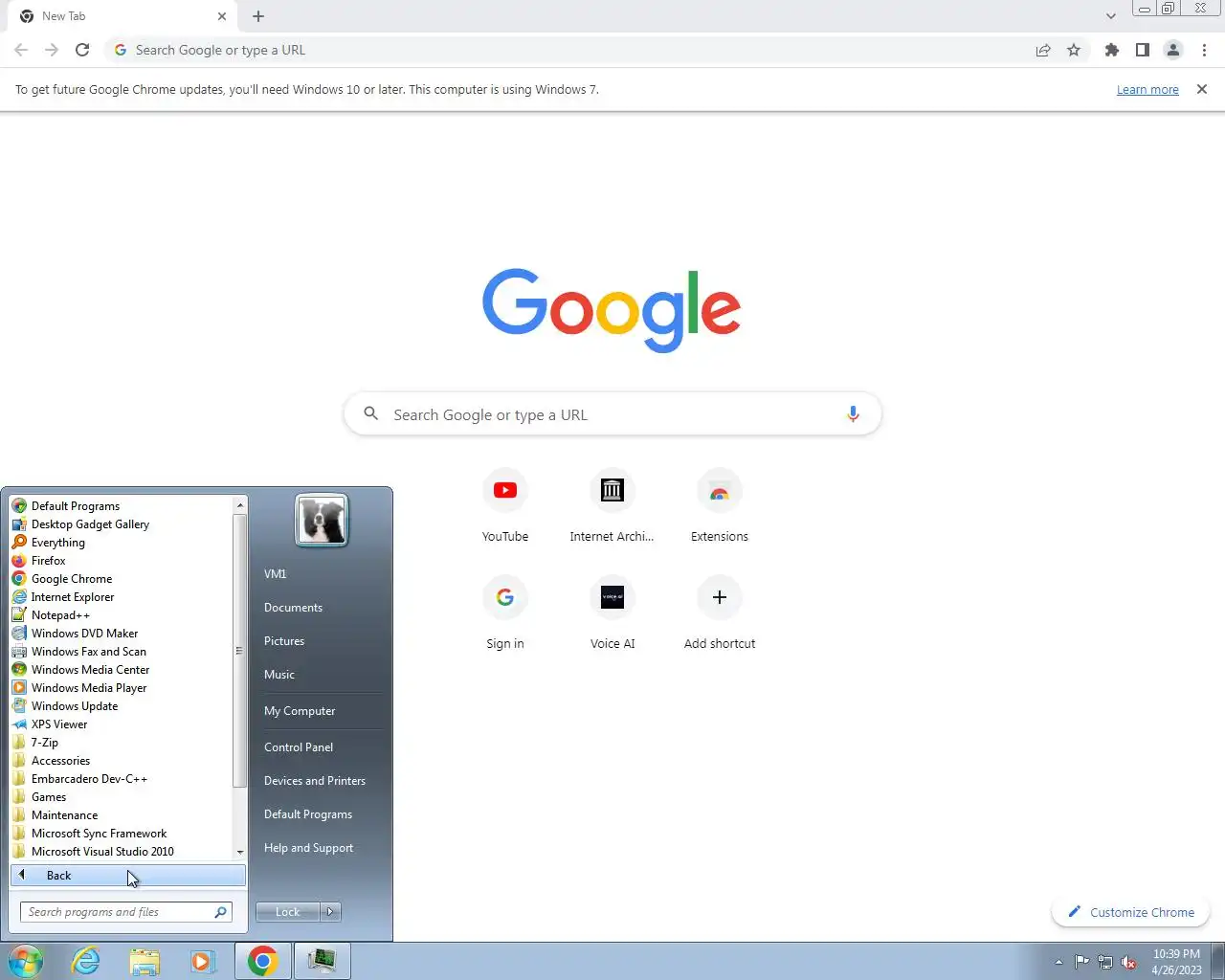Go forward with Chrome's forward arrow

tap(52, 50)
